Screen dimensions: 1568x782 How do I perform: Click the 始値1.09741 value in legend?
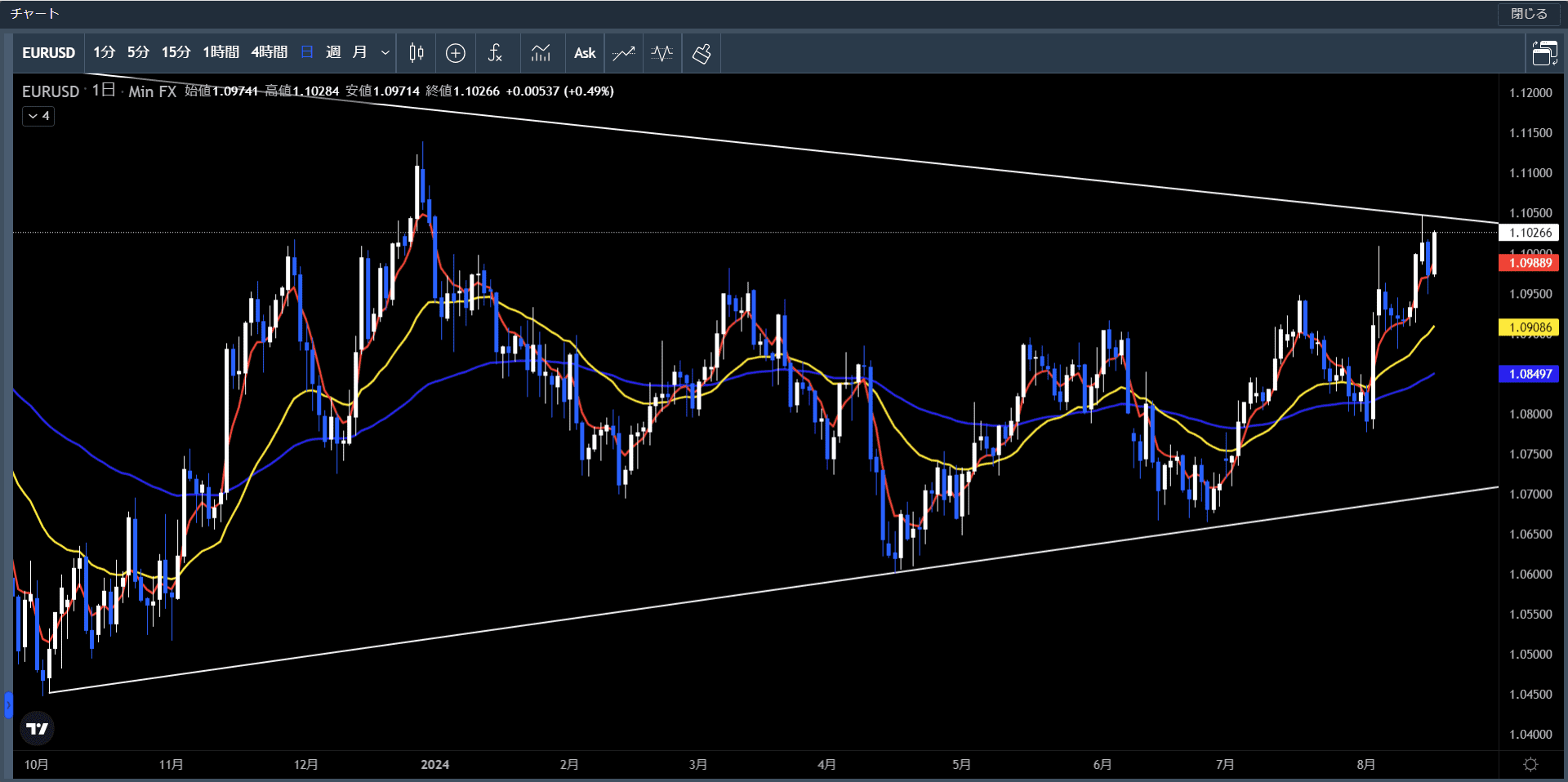click(221, 91)
